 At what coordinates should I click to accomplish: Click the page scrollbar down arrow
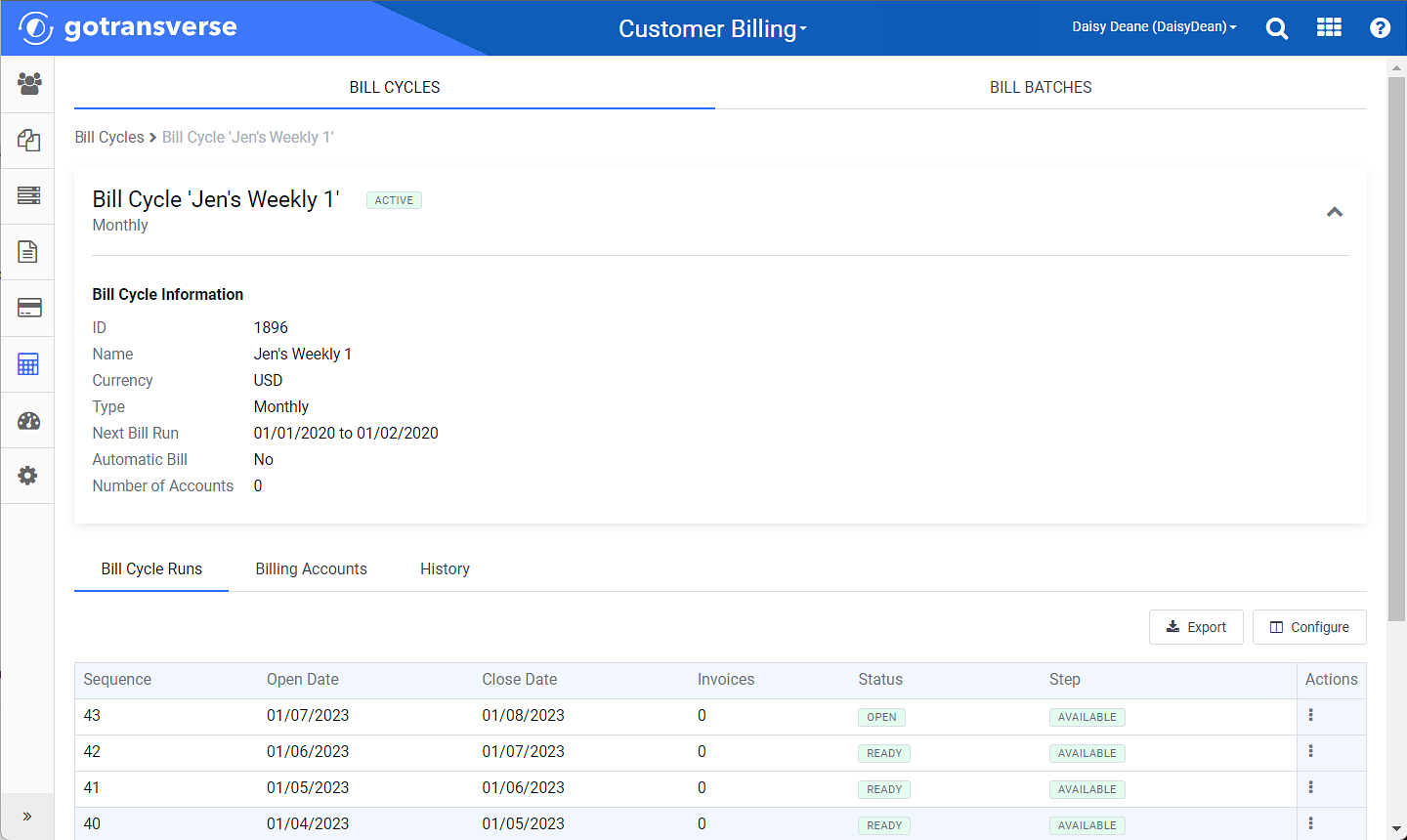[x=1397, y=830]
